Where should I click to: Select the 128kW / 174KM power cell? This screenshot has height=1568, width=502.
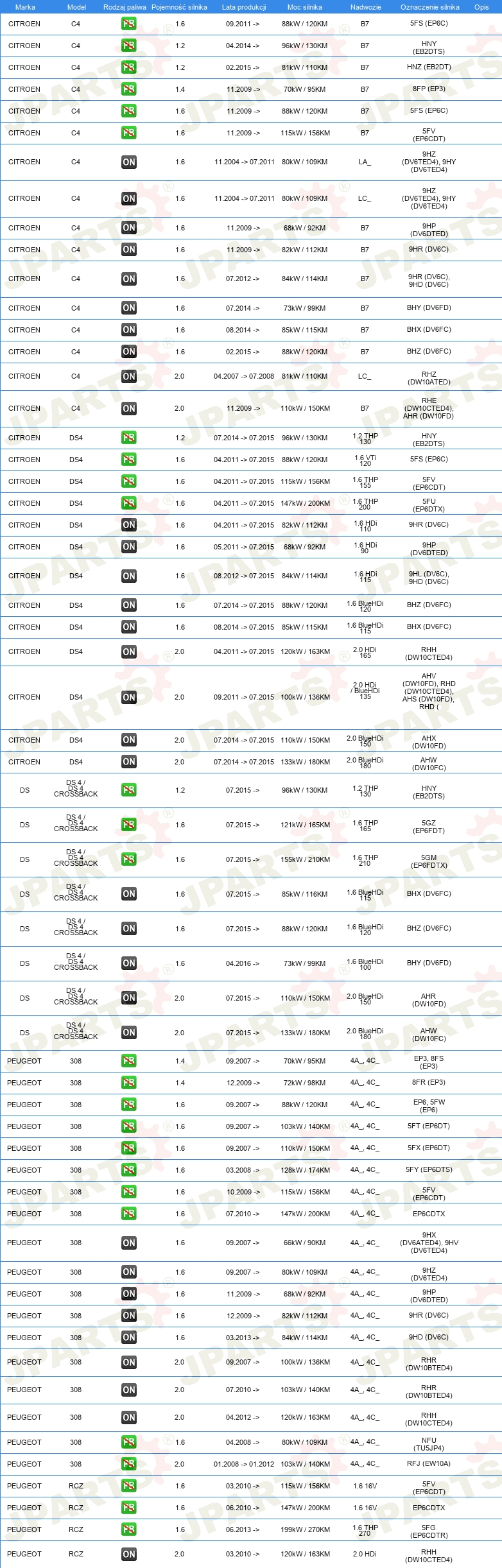coord(305,1170)
